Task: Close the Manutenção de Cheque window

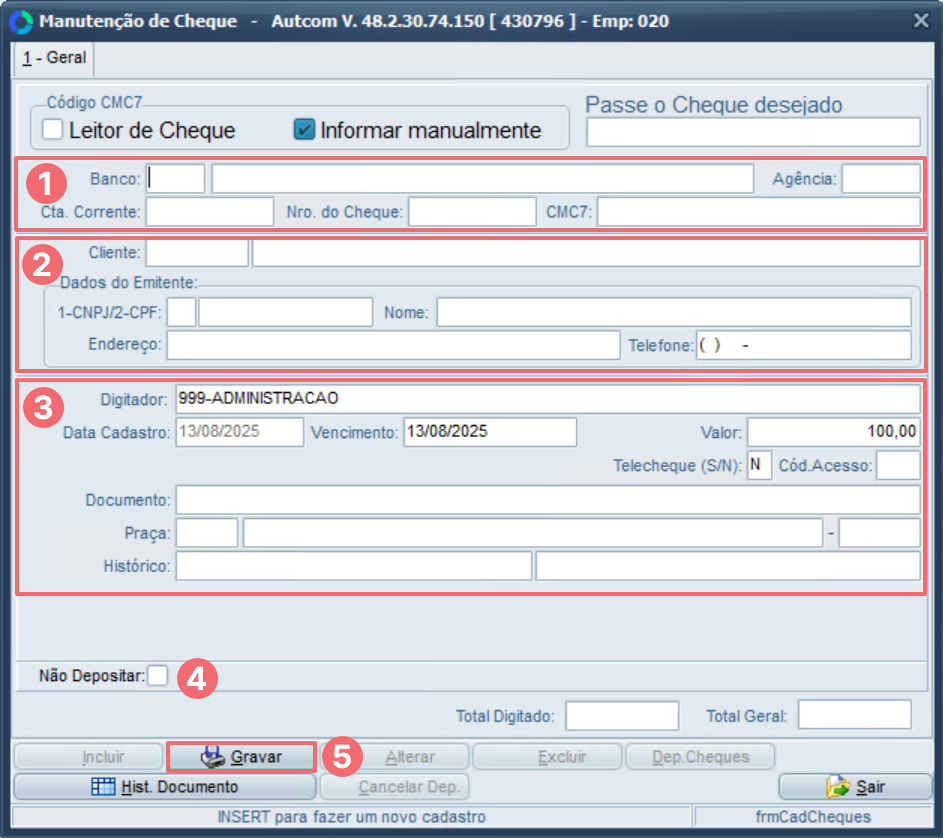Action: point(921,21)
